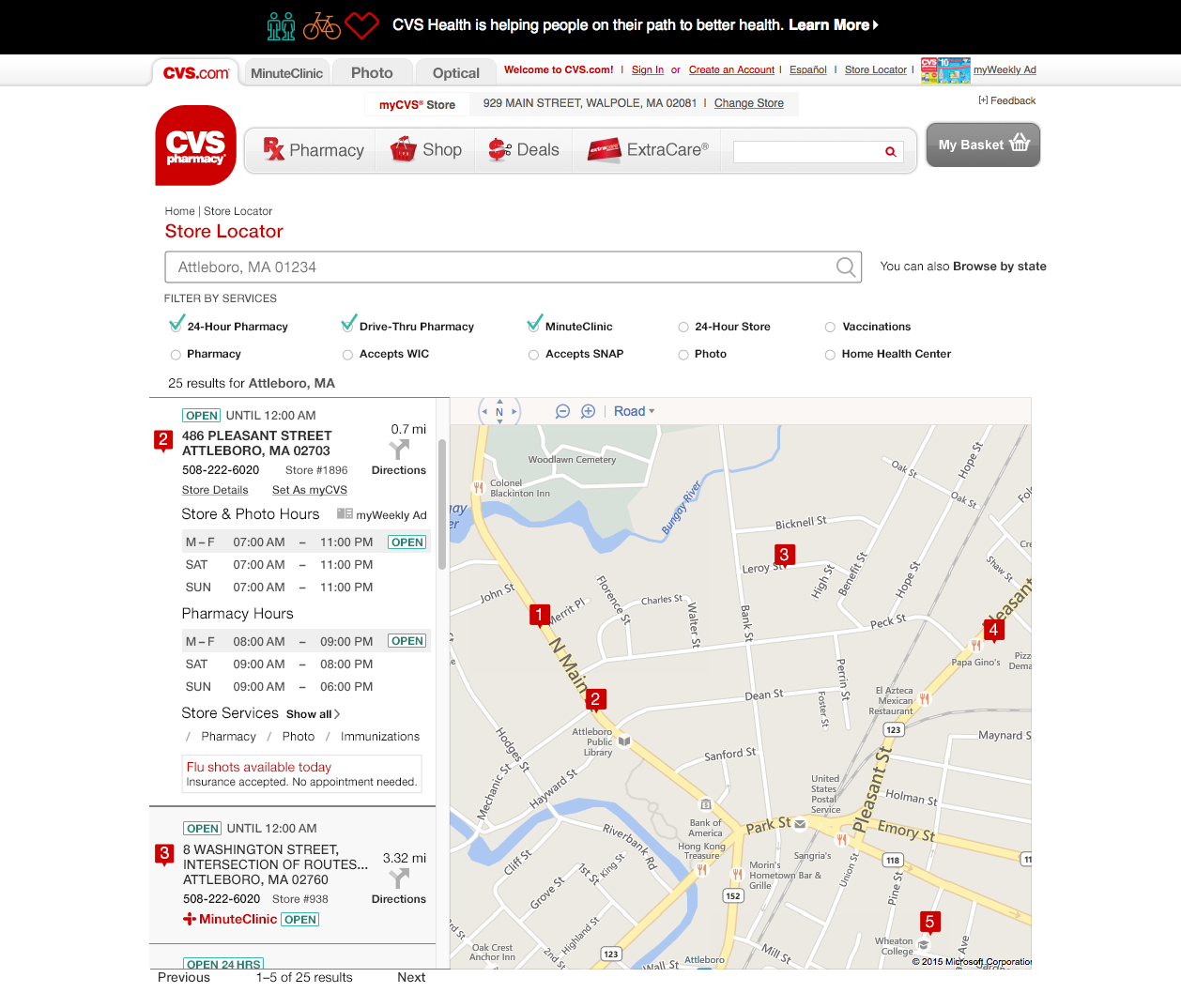Switch to the Optical tab
The width and height of the screenshot is (1181, 1008).
click(x=456, y=73)
